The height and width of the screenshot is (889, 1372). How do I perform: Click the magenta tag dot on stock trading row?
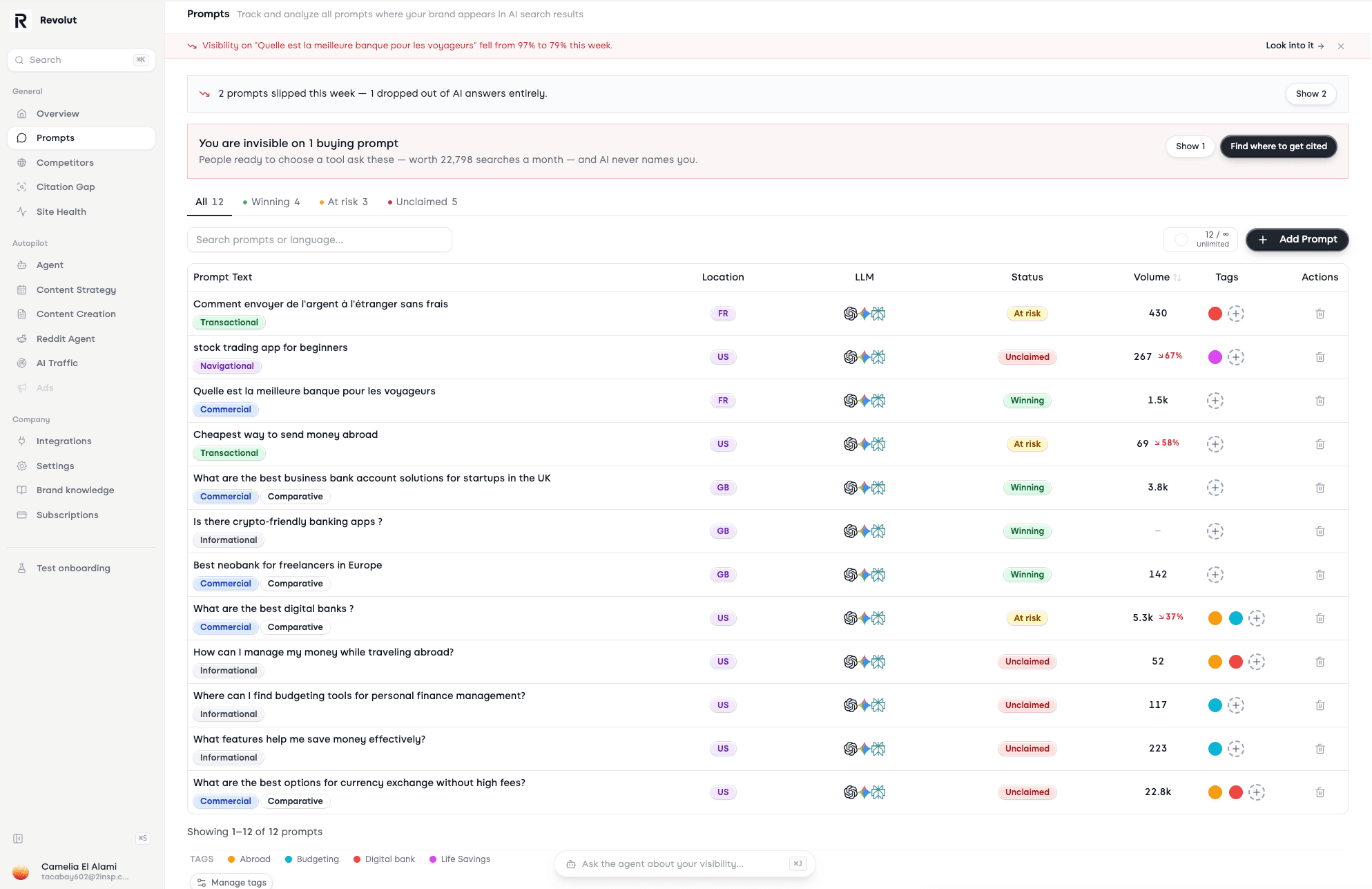point(1215,357)
